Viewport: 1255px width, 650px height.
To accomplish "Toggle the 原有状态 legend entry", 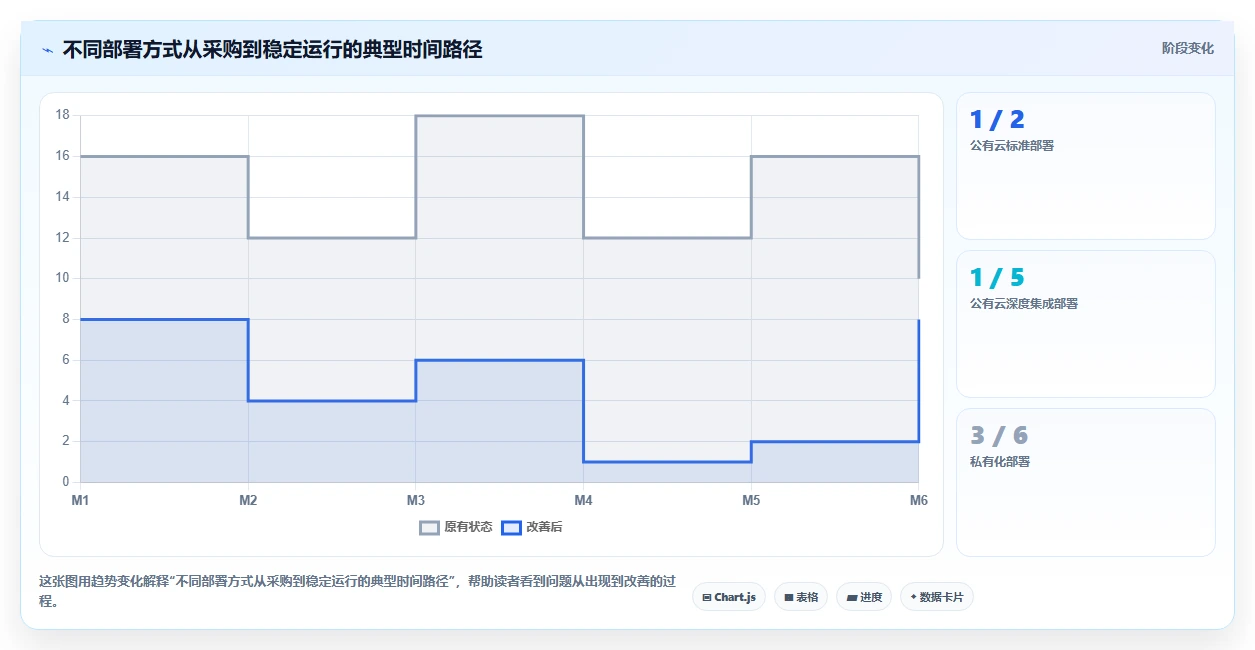I will 456,527.
